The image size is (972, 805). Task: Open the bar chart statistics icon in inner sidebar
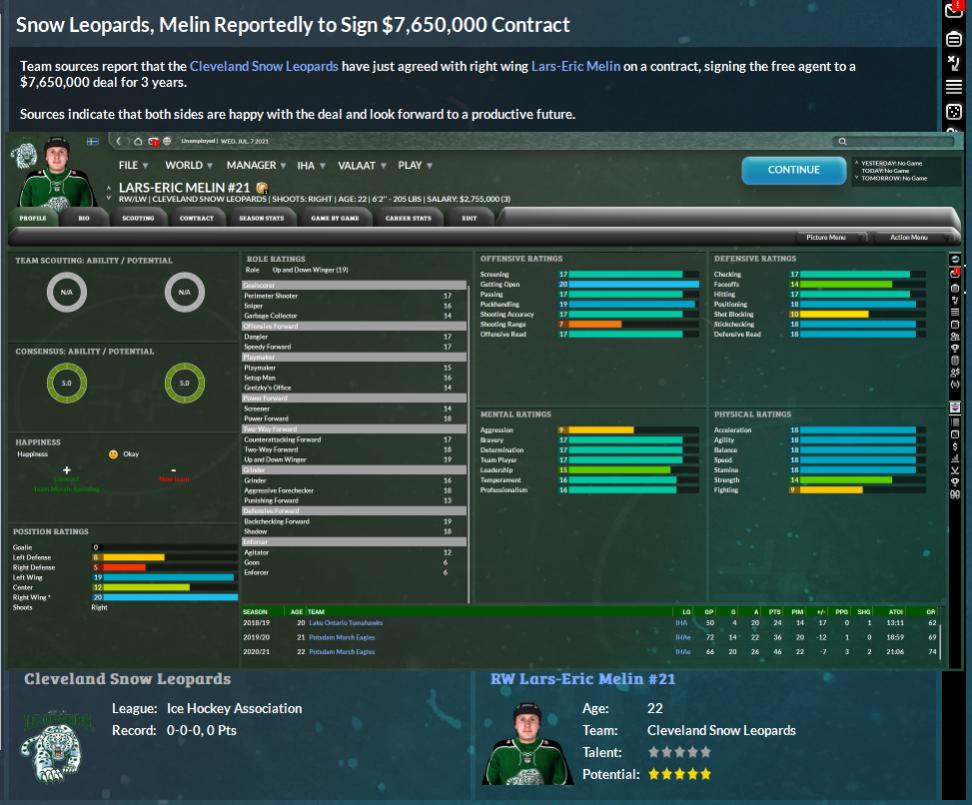click(x=955, y=459)
